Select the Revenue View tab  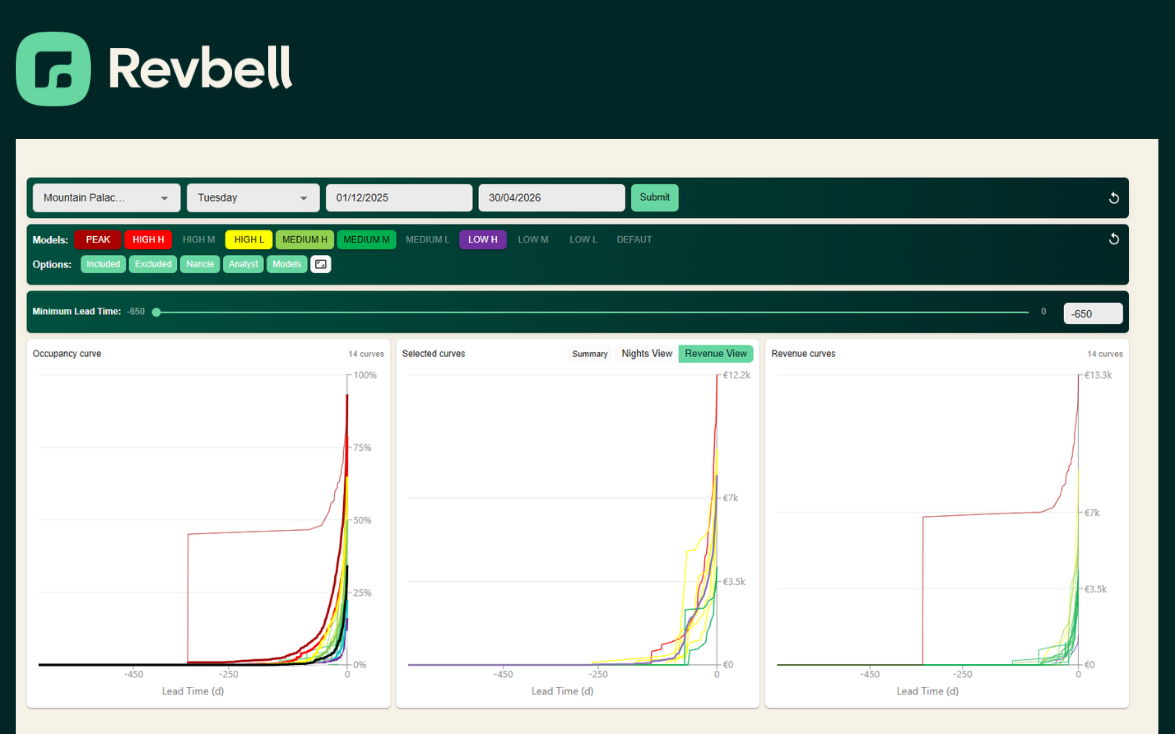point(716,354)
